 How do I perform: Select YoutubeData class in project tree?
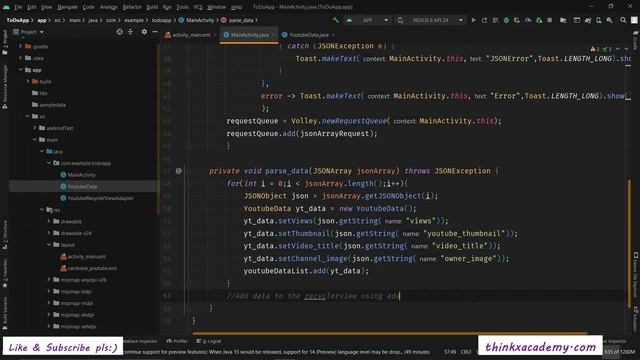point(82,187)
